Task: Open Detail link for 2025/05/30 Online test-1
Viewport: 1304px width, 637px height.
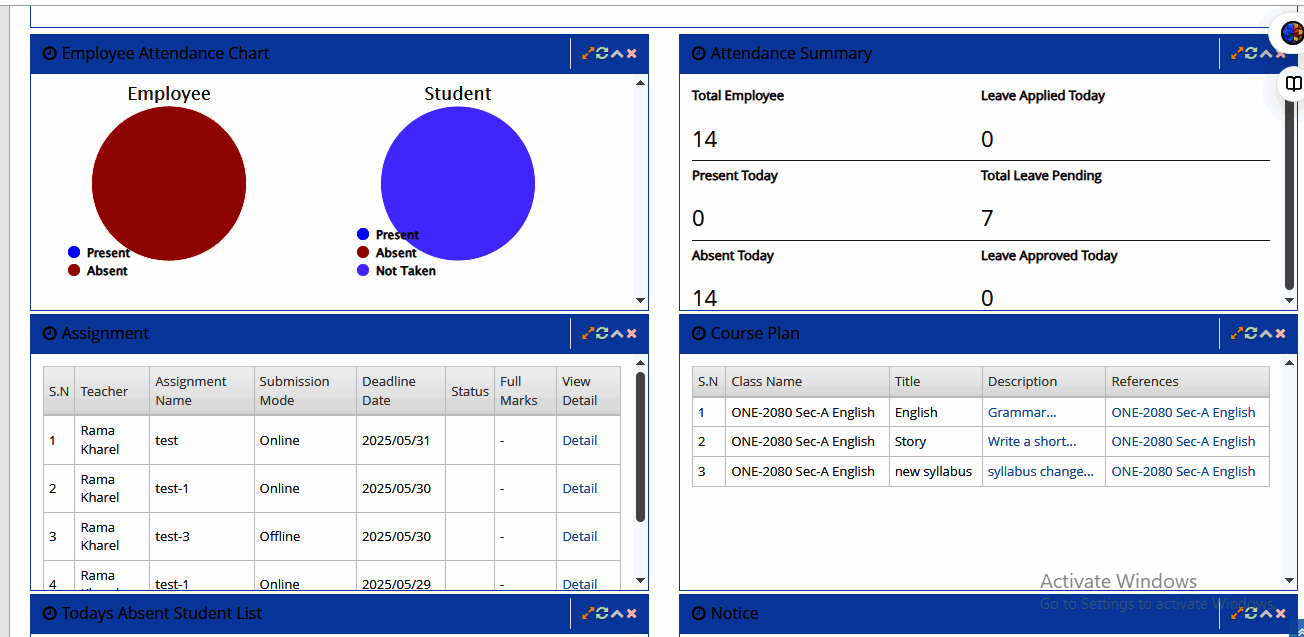Action: point(580,488)
